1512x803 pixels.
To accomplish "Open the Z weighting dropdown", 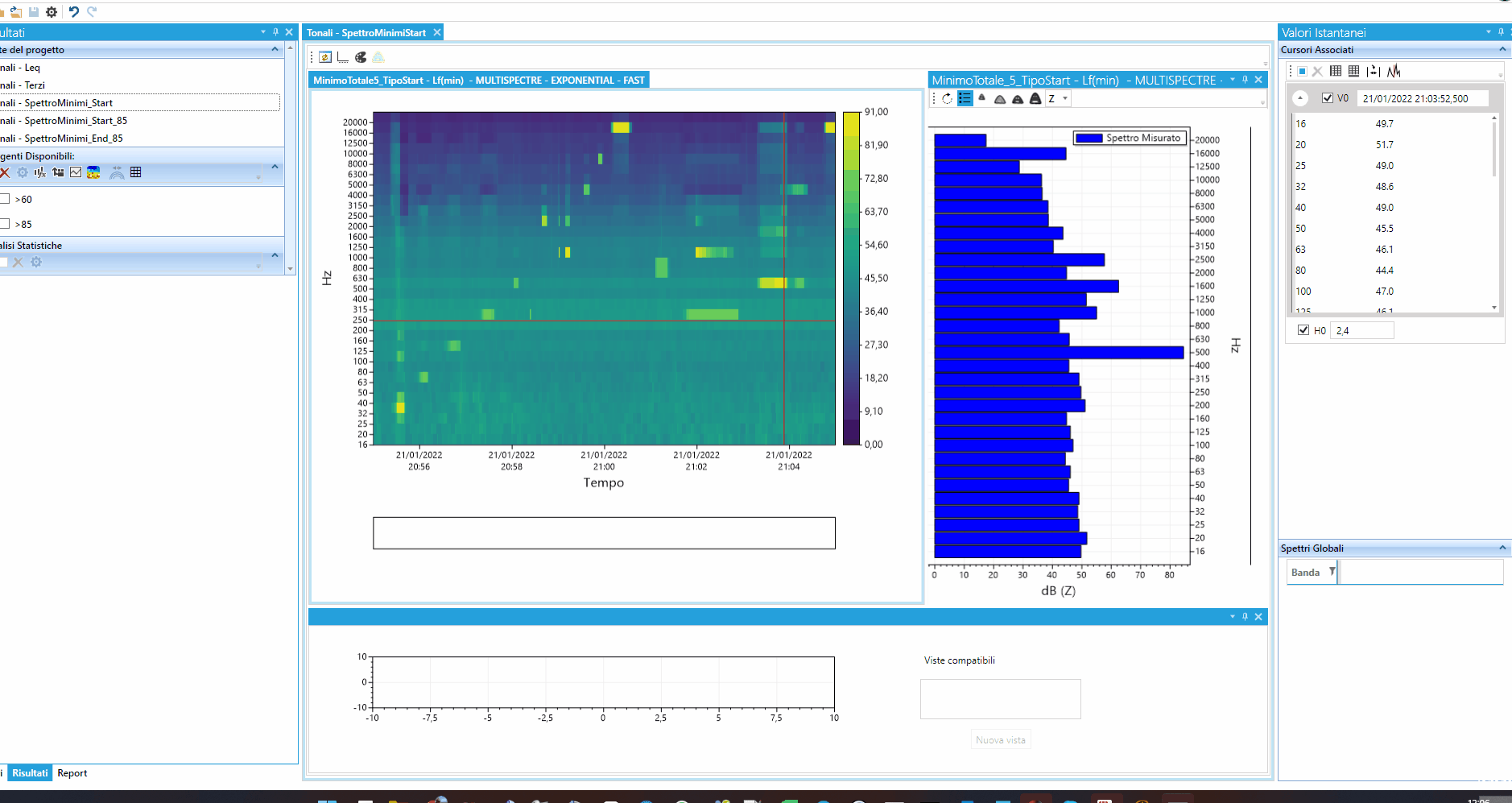I will pos(1064,98).
